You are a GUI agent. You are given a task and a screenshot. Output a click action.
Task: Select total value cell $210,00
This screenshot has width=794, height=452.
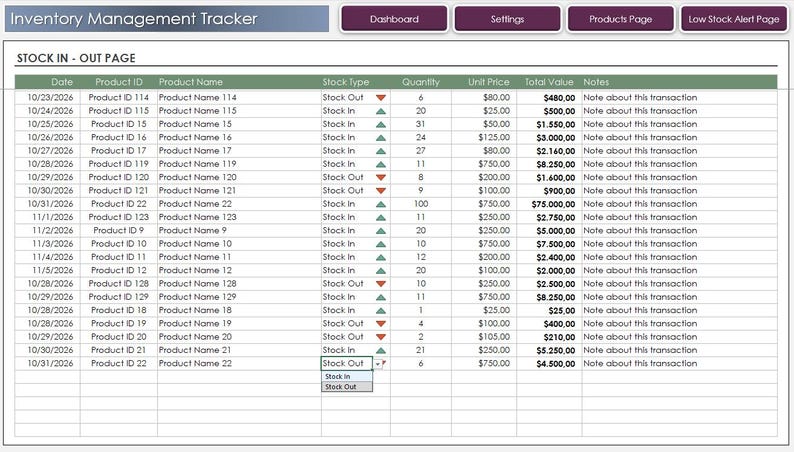click(x=549, y=337)
